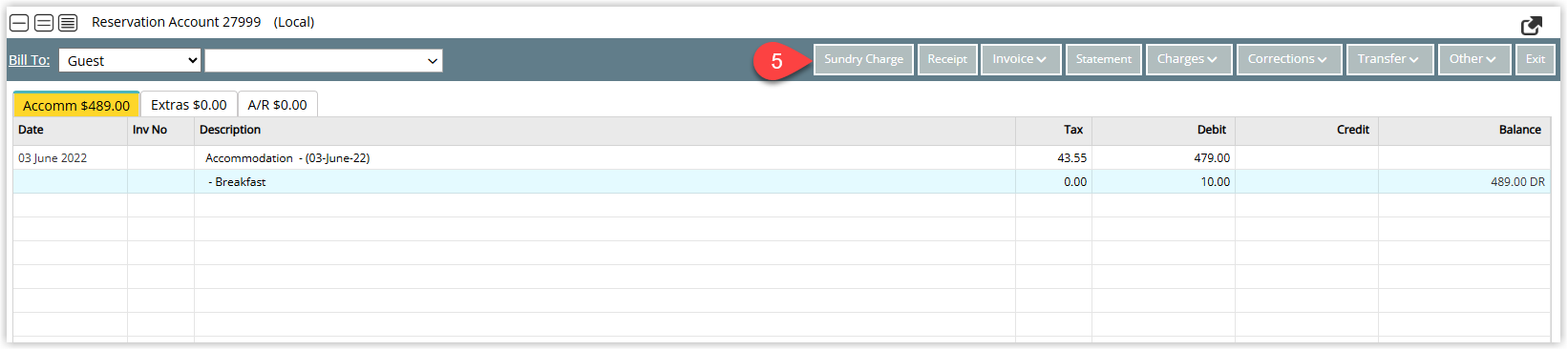Switch to the Extras $0.00 tab

[189, 105]
